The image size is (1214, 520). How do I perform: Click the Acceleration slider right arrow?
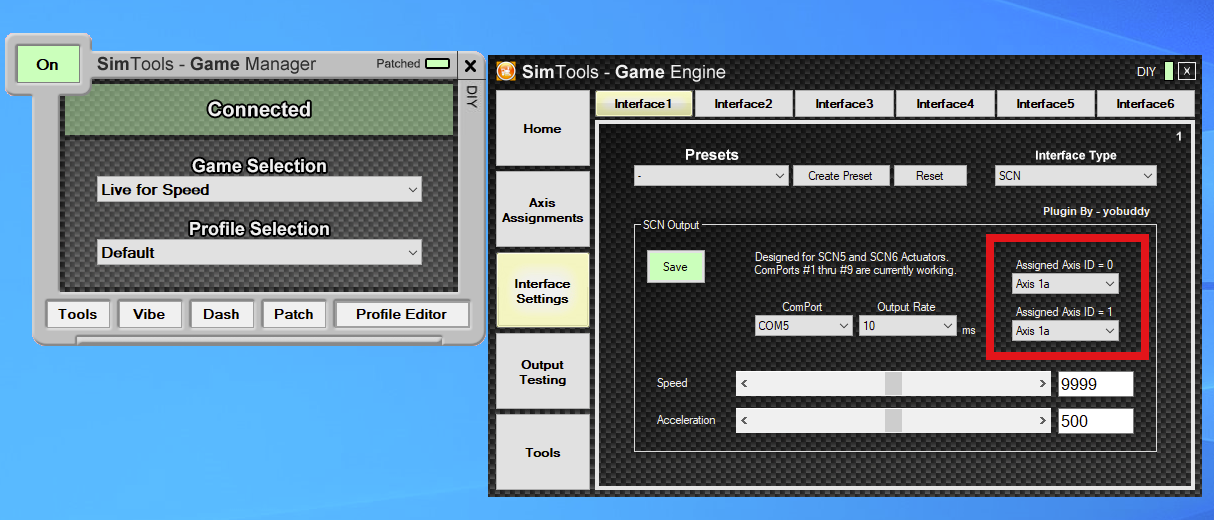(x=1043, y=421)
